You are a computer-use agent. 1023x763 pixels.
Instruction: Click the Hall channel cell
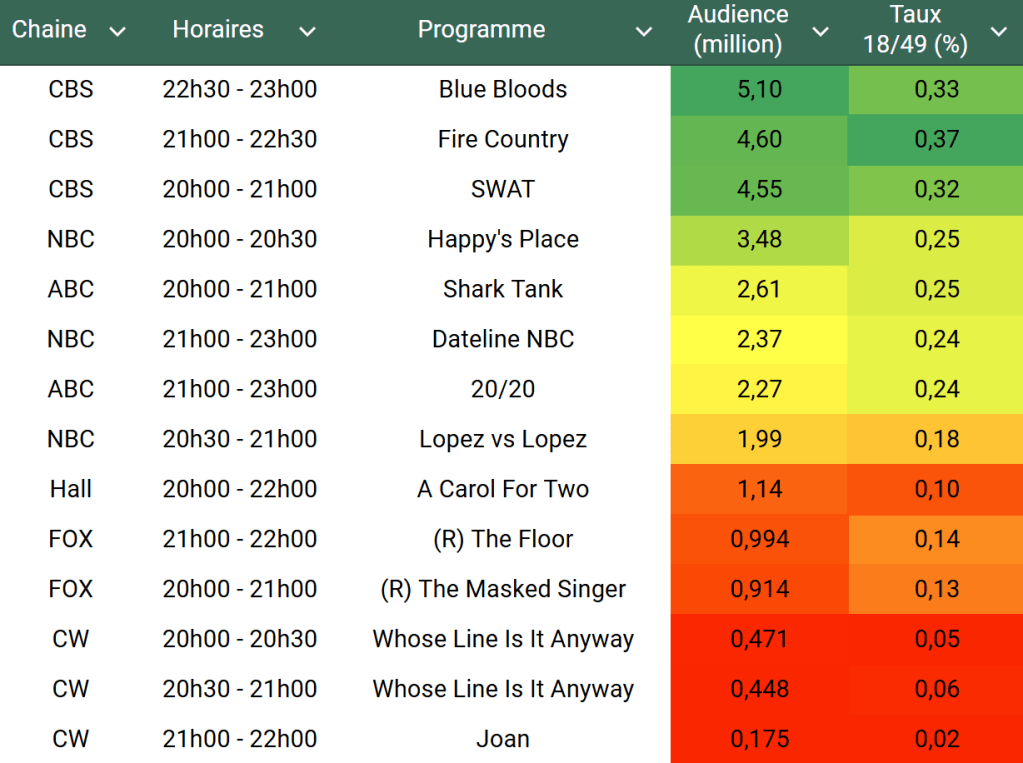(x=71, y=489)
